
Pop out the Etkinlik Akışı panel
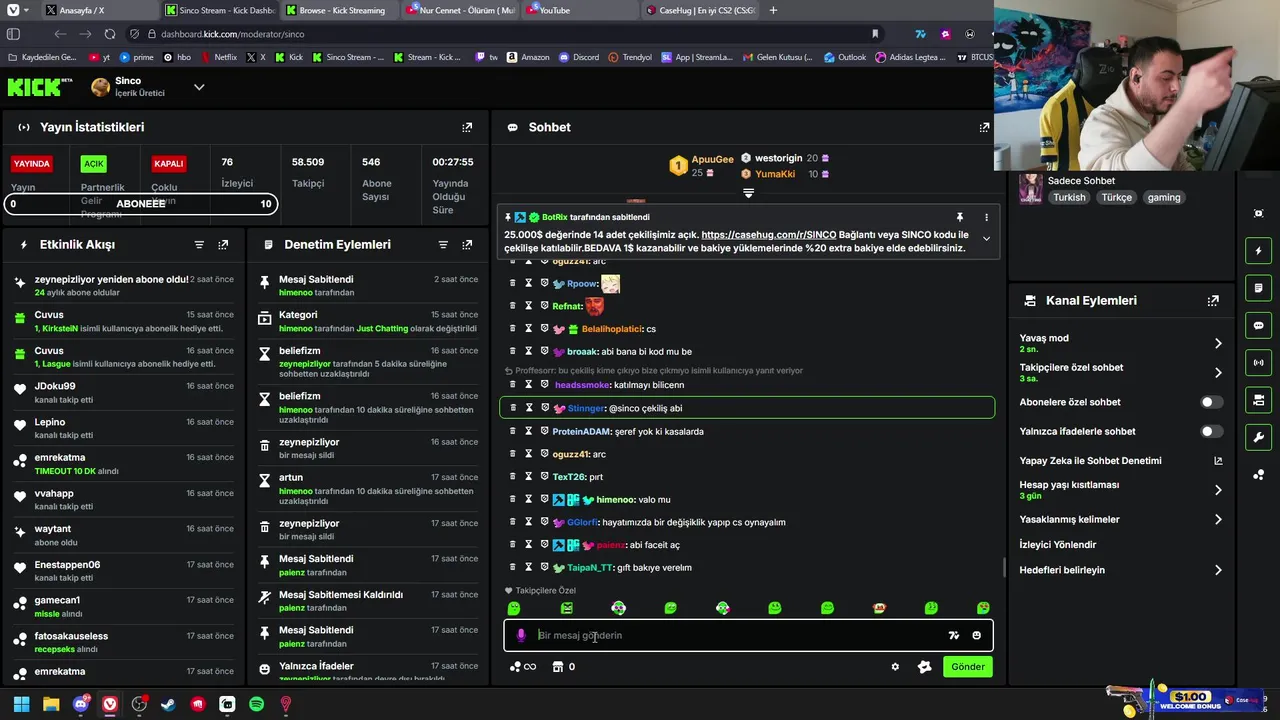point(223,244)
